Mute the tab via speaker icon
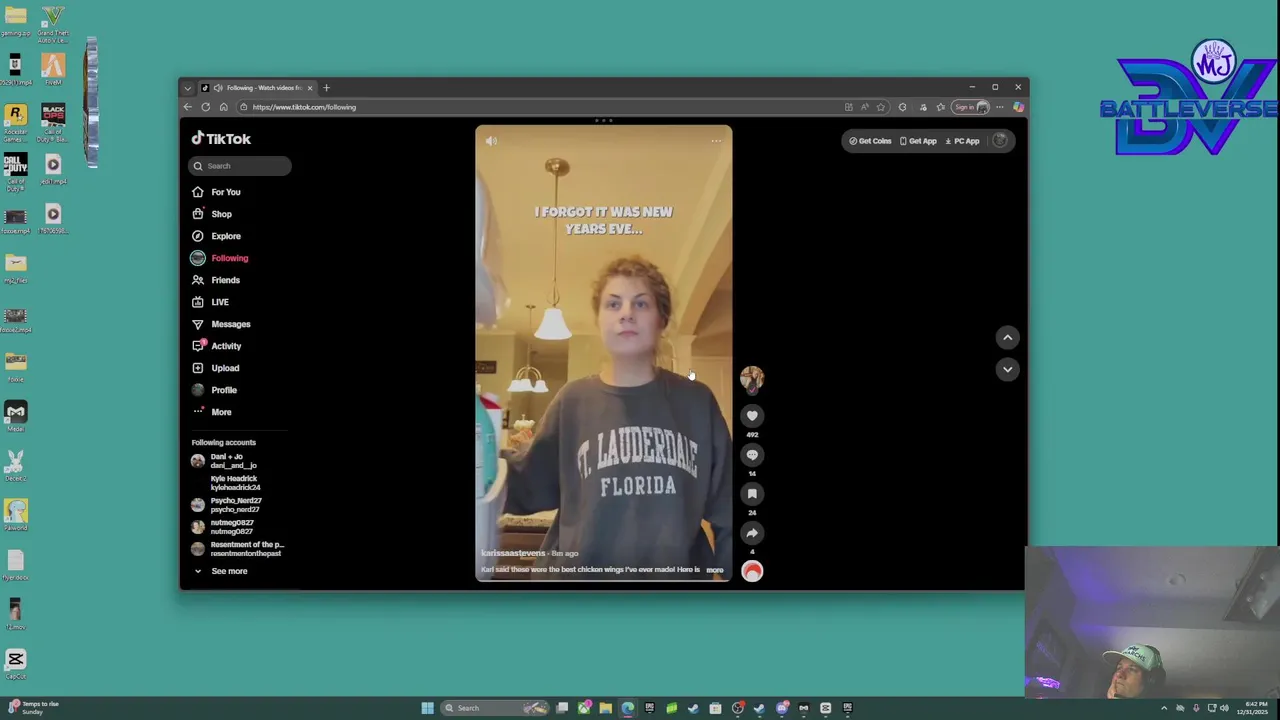 (218, 88)
